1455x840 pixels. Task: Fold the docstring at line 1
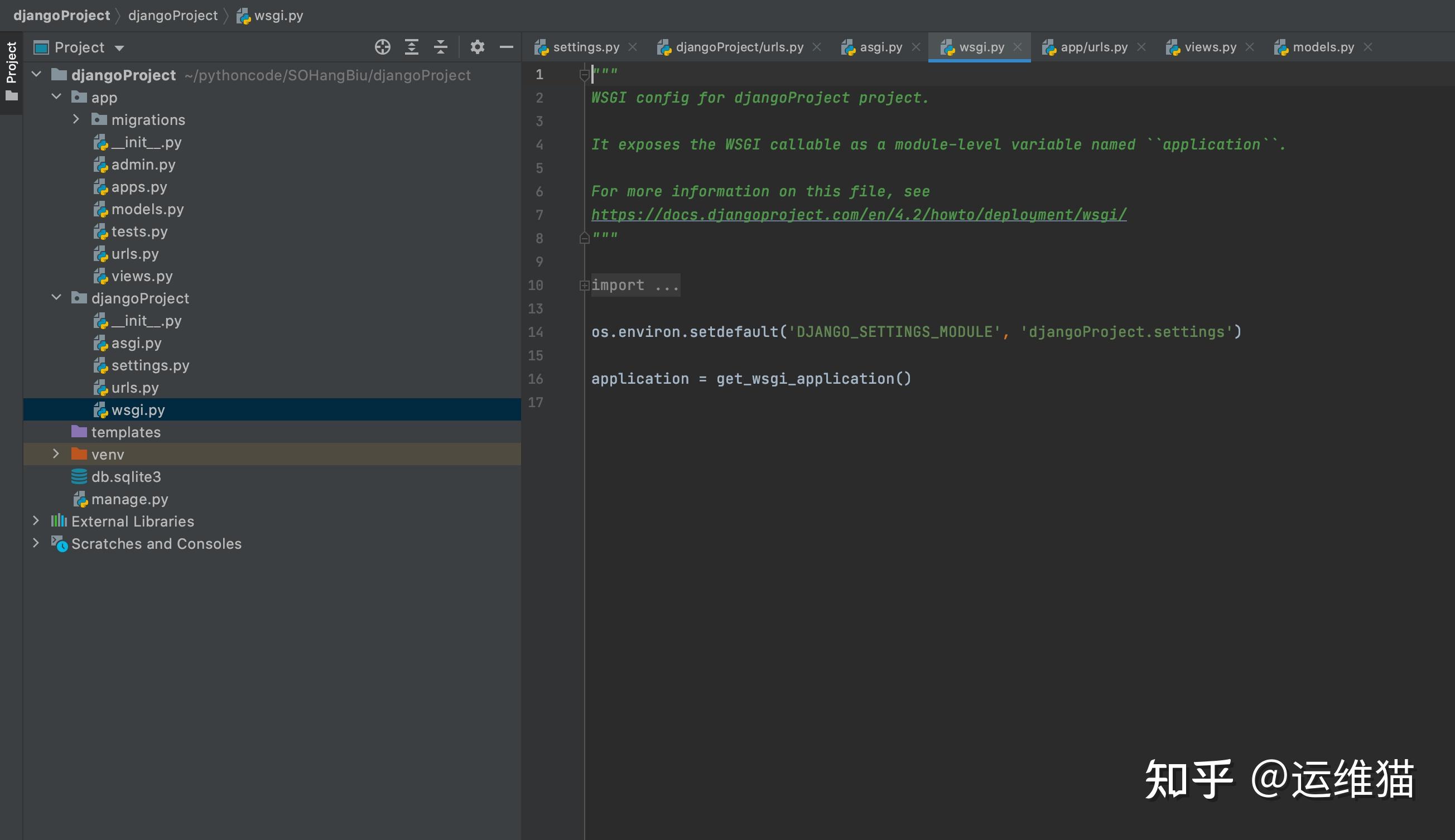pos(584,74)
